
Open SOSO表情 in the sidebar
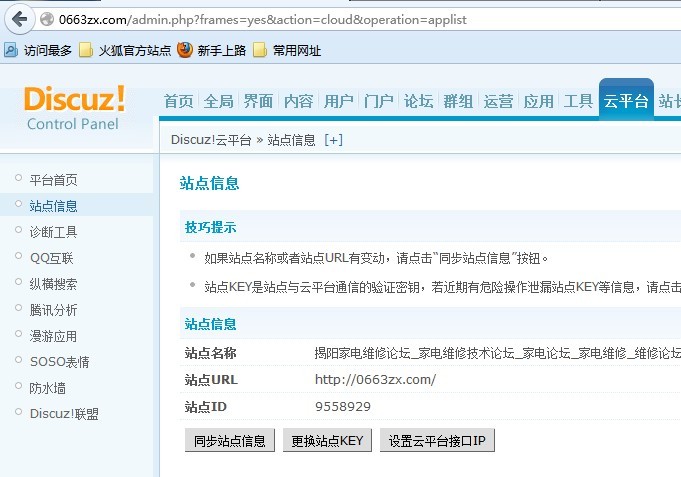60,362
